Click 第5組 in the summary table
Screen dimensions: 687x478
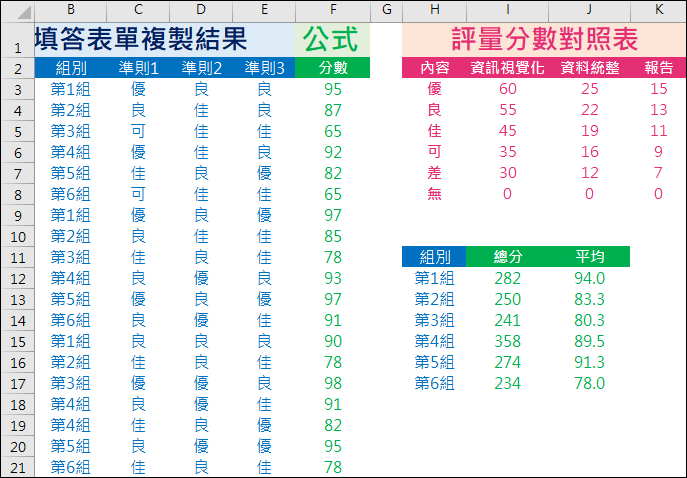click(x=435, y=362)
